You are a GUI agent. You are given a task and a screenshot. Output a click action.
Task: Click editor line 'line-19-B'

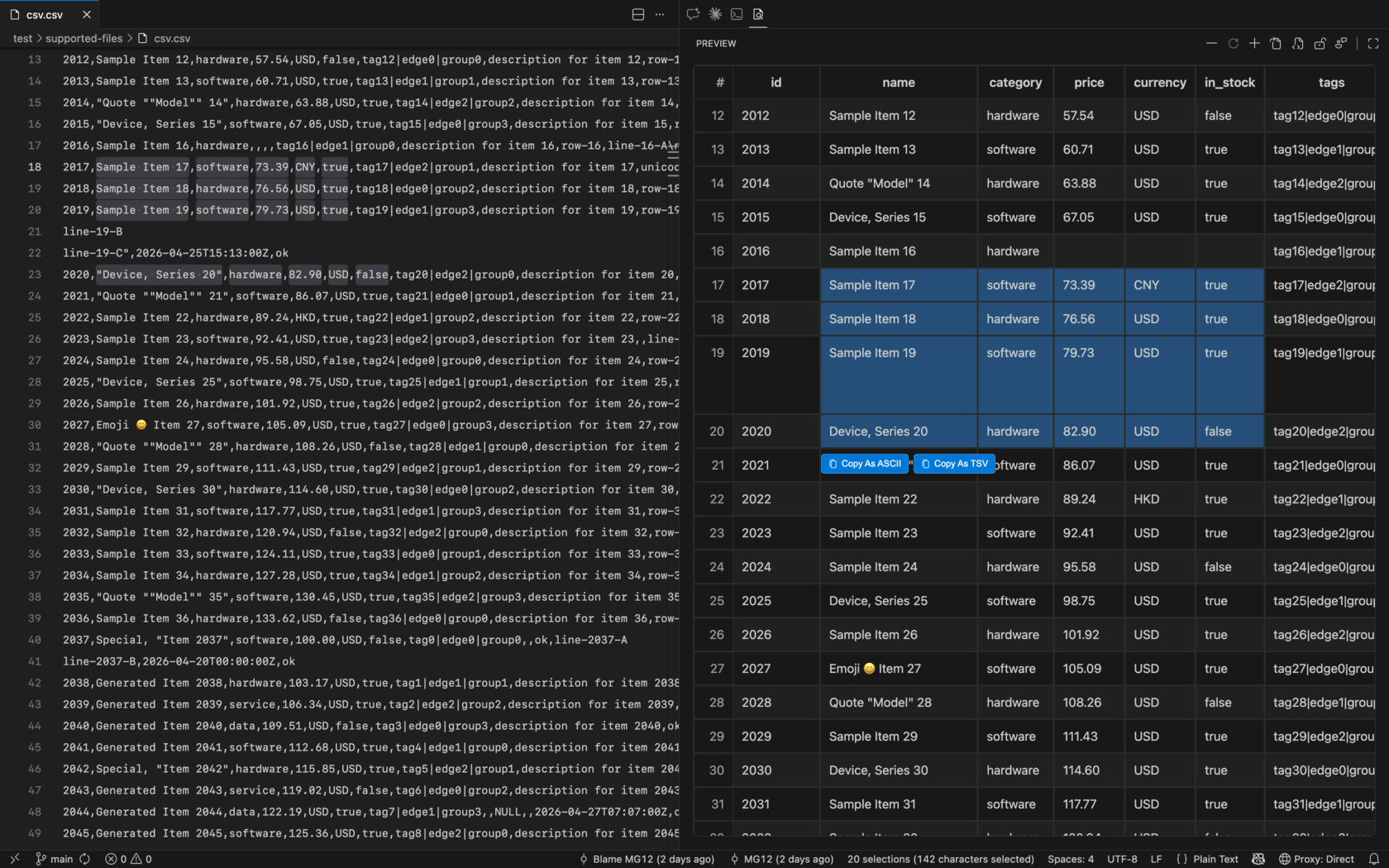(93, 231)
